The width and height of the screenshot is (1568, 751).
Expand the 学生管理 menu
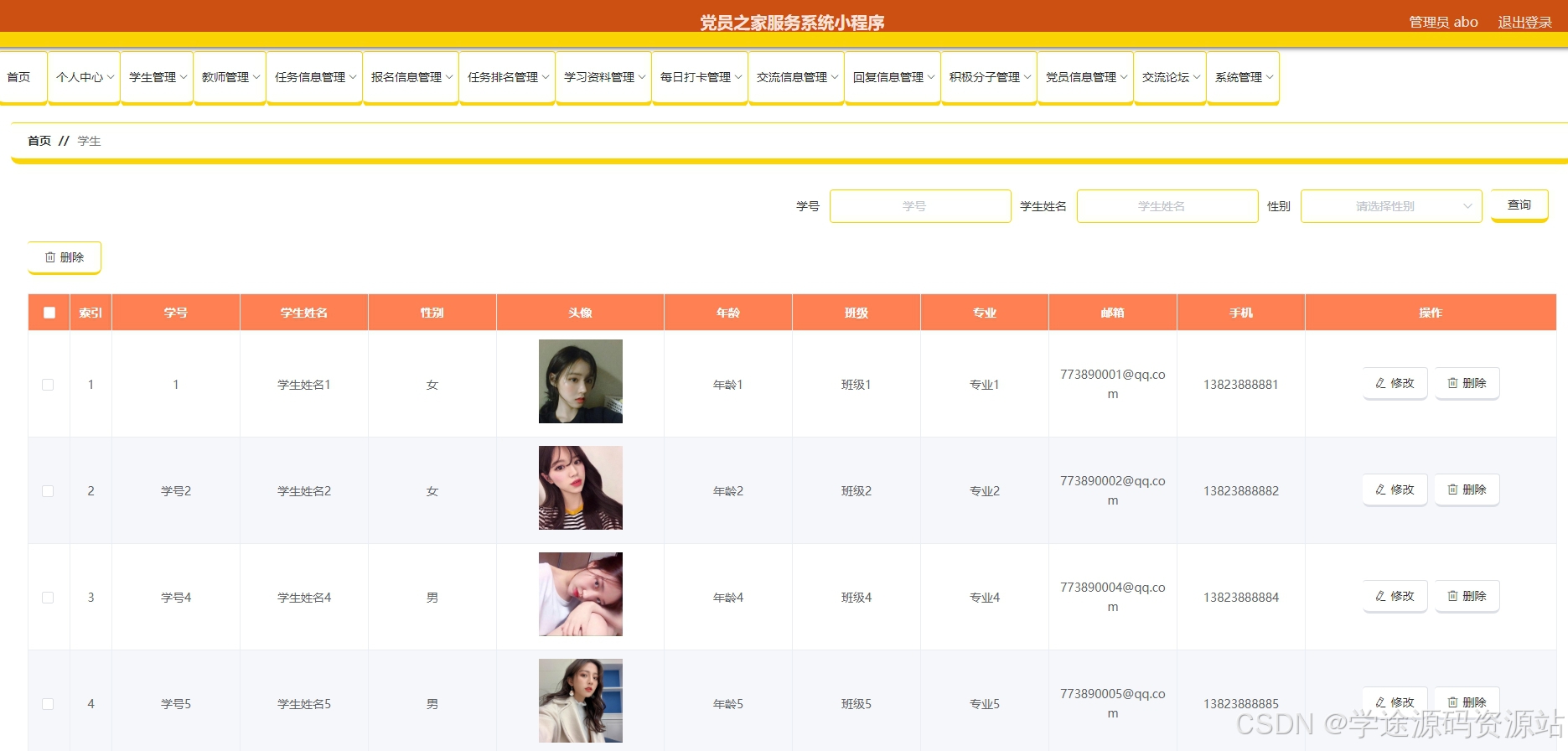coord(157,77)
